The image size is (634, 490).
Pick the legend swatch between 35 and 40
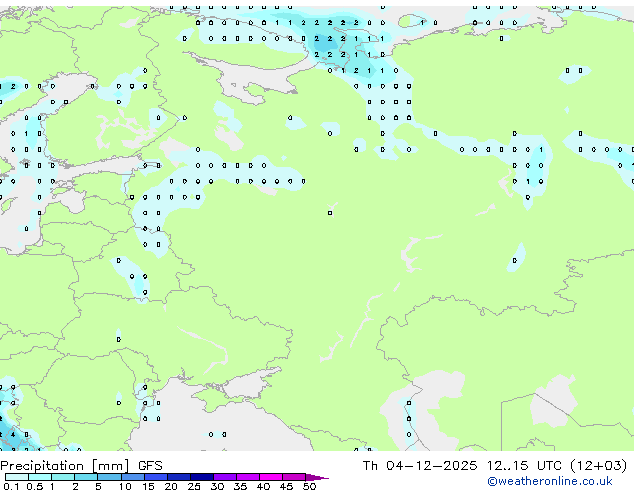(x=248, y=477)
